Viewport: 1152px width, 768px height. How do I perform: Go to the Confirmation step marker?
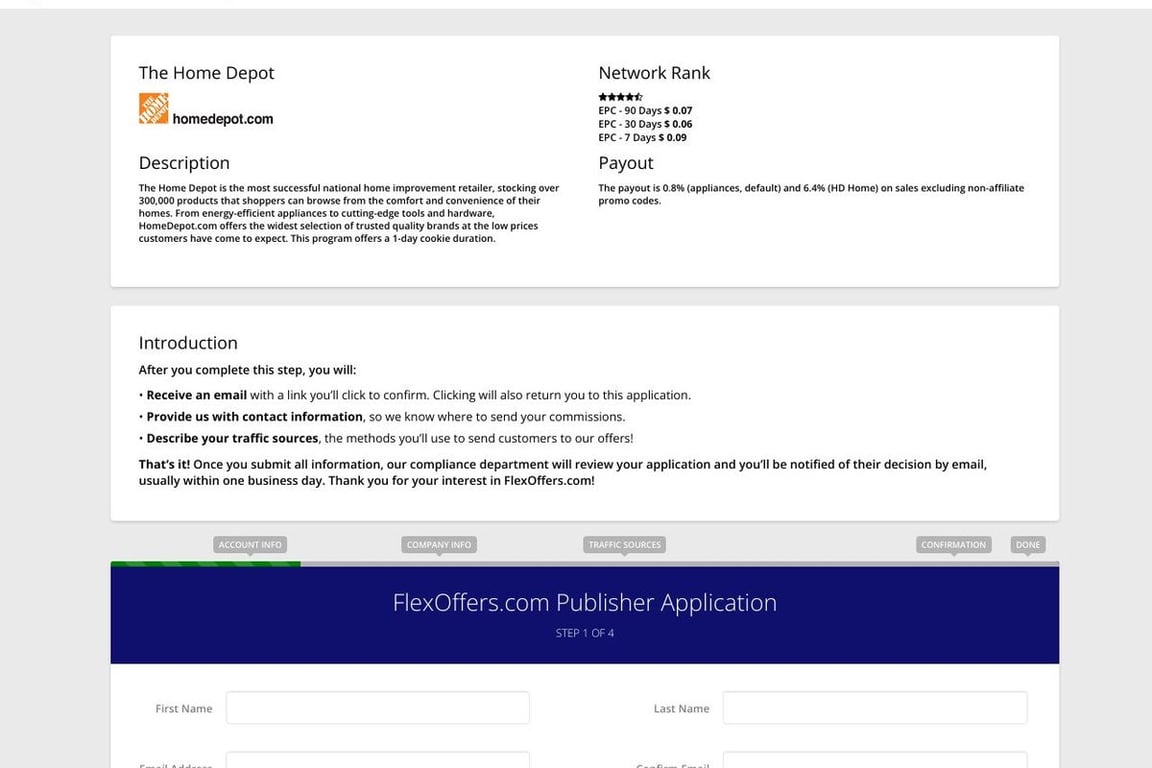point(953,545)
